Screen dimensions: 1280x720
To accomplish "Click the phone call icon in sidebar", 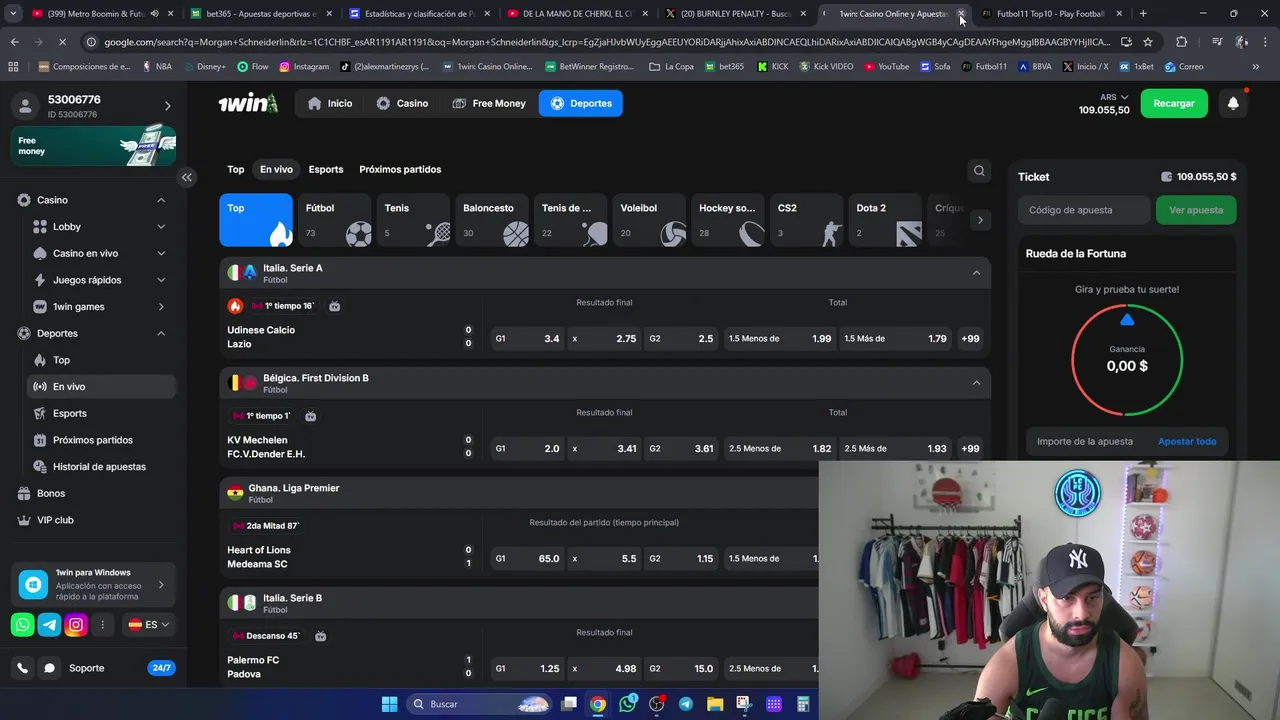I will click(x=23, y=668).
